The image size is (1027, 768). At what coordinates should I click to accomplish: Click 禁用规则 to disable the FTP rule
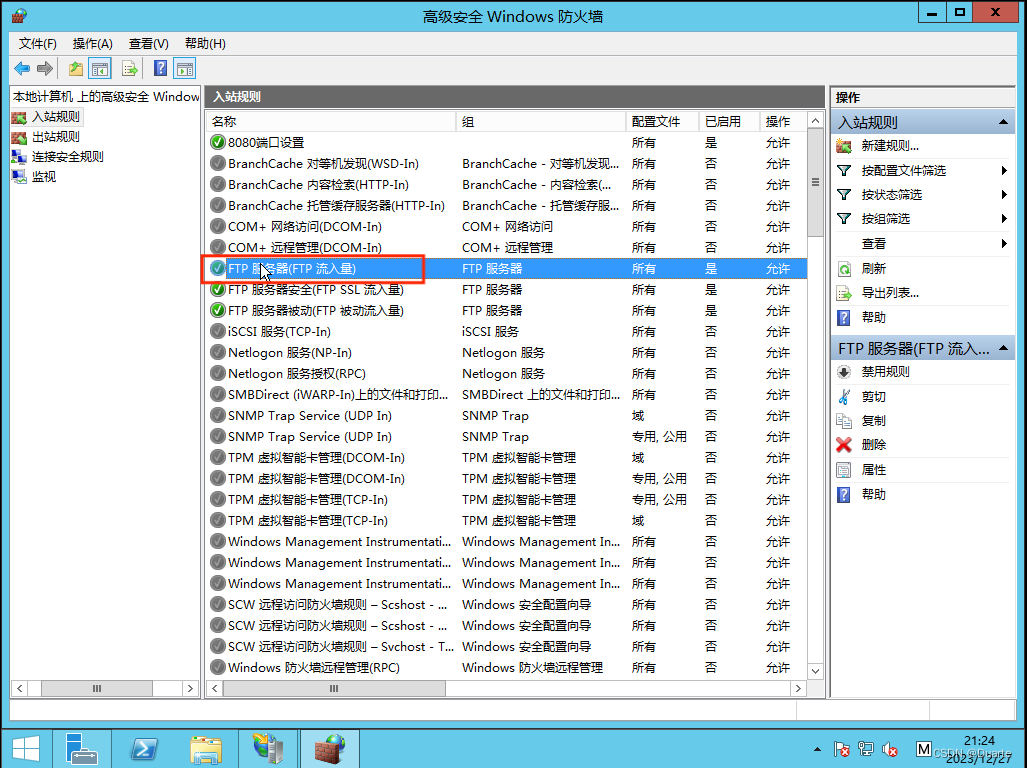click(x=885, y=372)
